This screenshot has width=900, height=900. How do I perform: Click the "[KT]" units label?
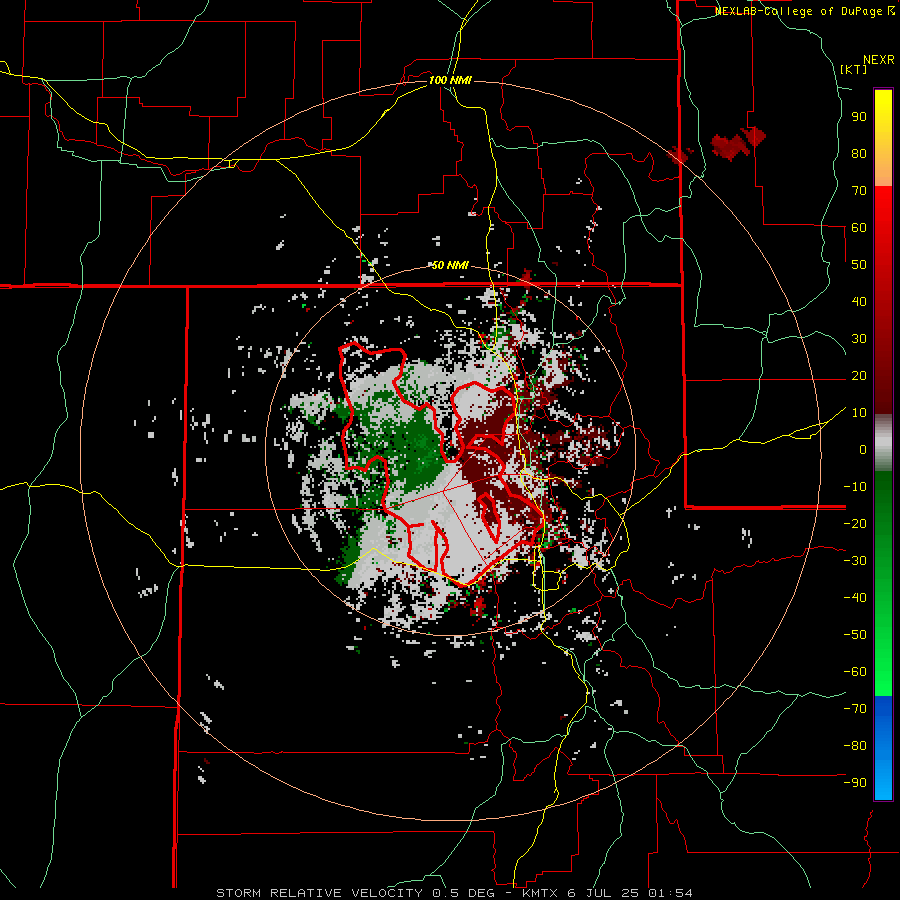pyautogui.click(x=853, y=69)
